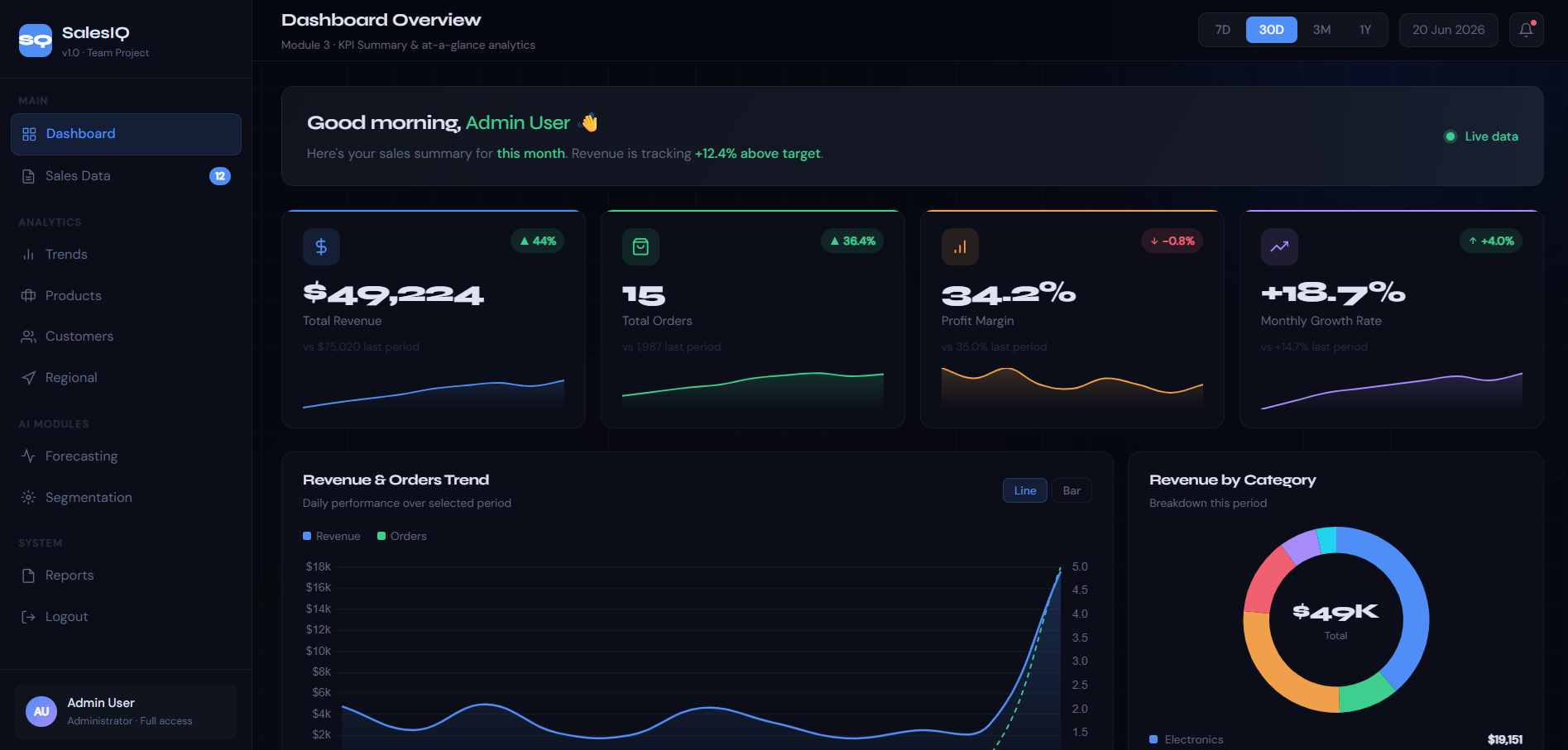The image size is (1568, 750).
Task: Click the Profit Margin sparkline chart
Action: (x=1072, y=387)
